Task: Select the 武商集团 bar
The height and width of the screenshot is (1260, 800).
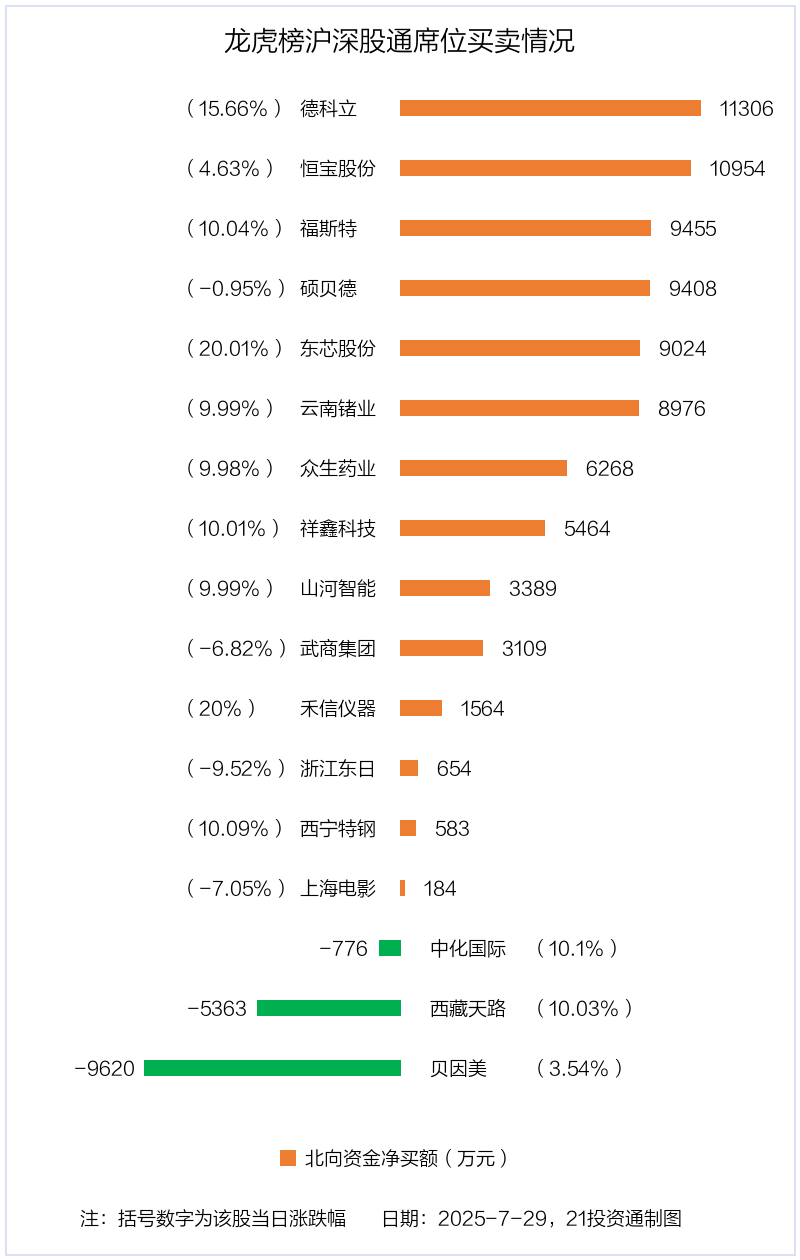Action: pyautogui.click(x=441, y=648)
